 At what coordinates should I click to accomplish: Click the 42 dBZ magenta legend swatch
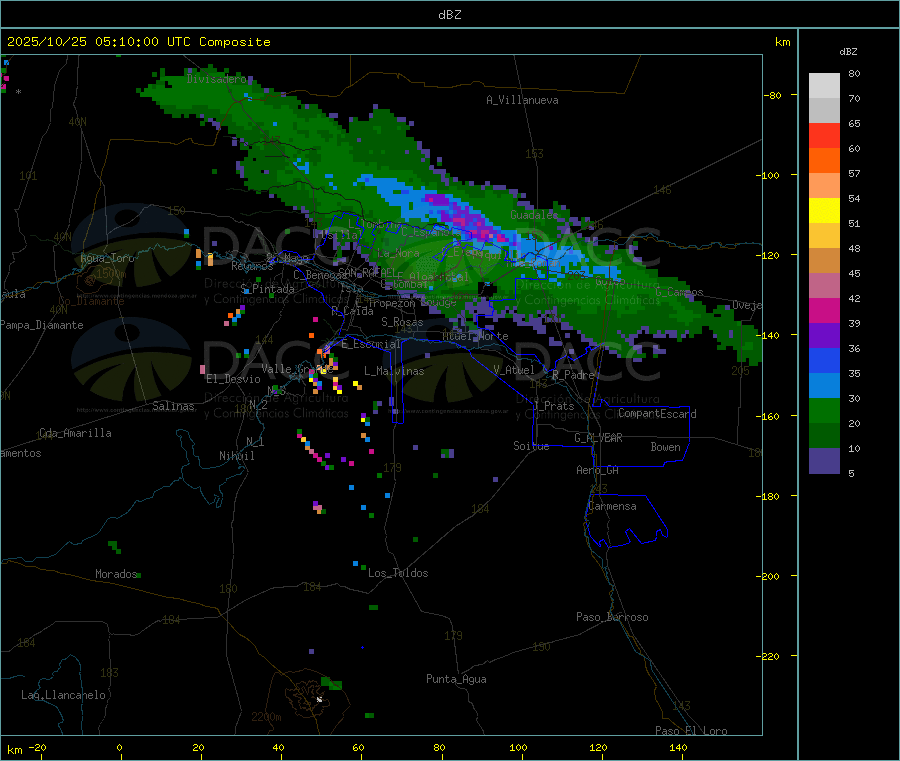coord(824,310)
